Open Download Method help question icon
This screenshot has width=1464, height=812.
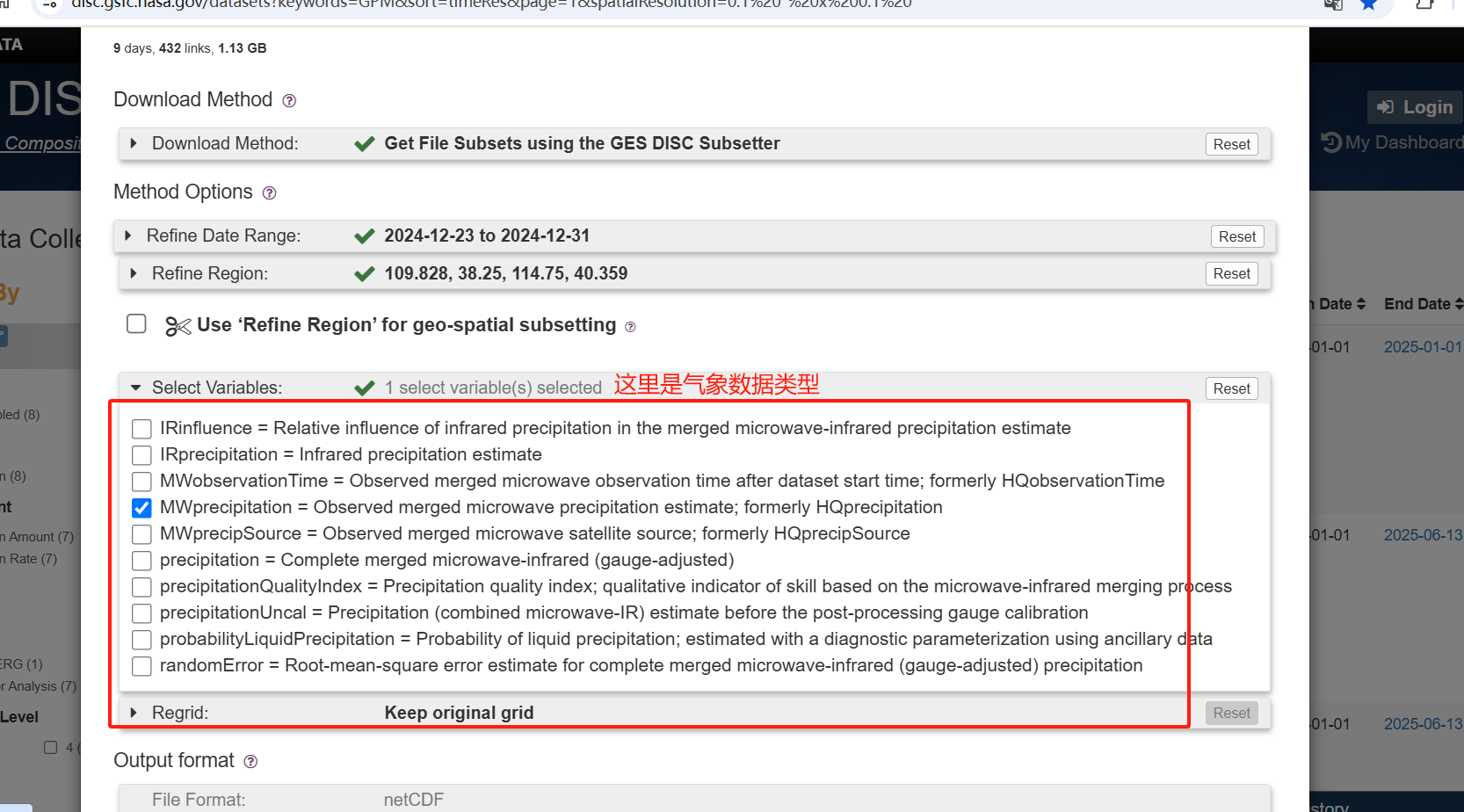(x=289, y=101)
